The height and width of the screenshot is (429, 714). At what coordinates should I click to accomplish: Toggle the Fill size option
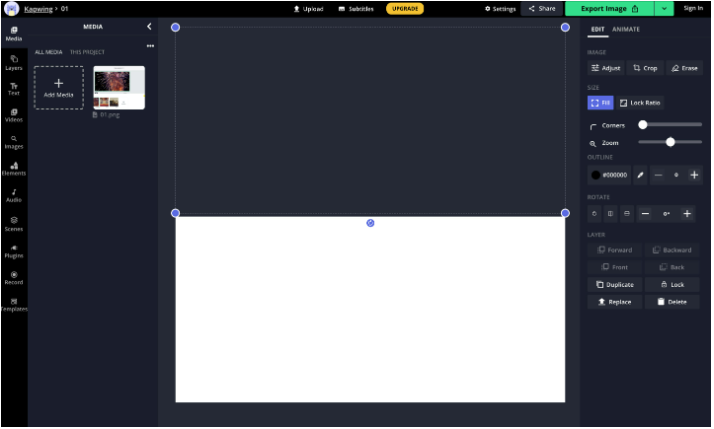click(600, 102)
